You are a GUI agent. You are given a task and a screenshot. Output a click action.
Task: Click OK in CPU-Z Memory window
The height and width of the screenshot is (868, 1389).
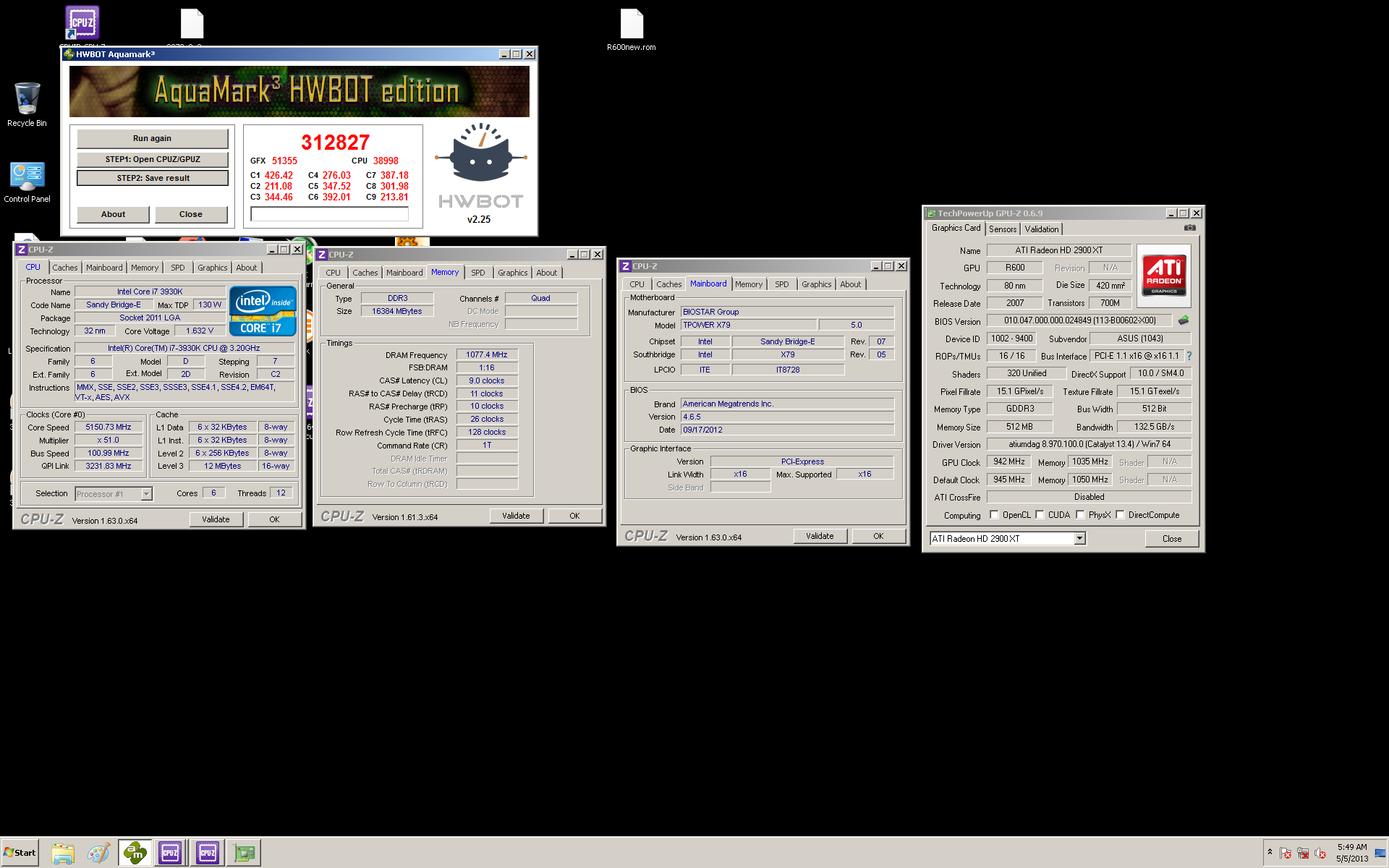click(x=574, y=516)
